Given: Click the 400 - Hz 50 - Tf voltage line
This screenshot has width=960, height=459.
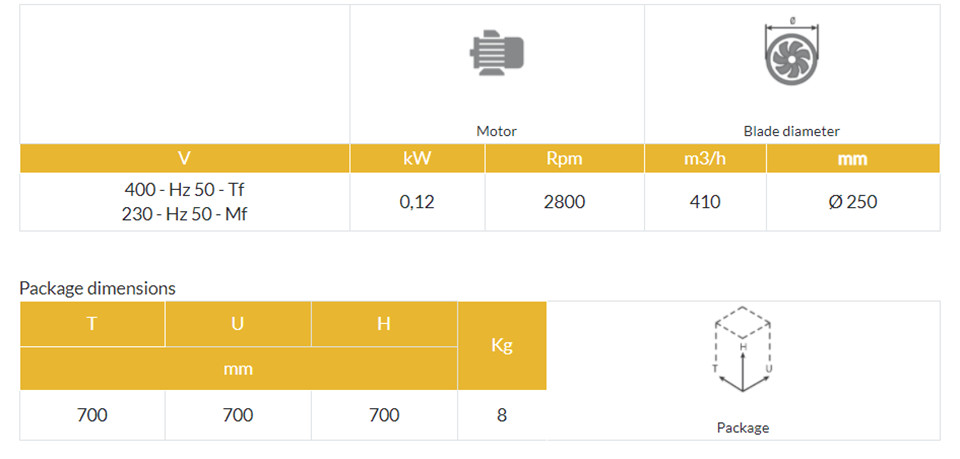Looking at the screenshot, I should pos(184,190).
